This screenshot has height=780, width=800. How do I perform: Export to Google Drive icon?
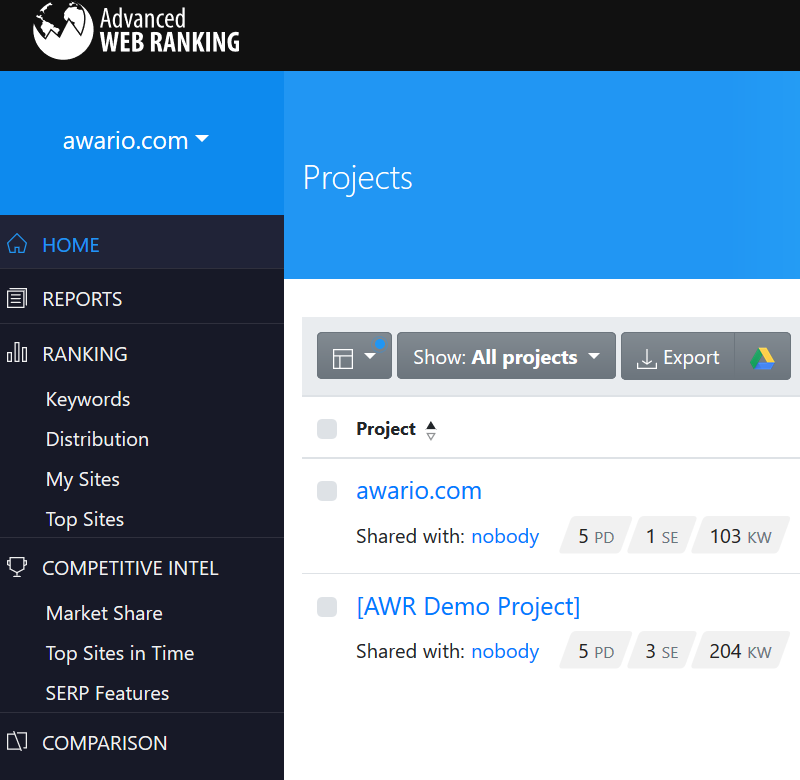pyautogui.click(x=762, y=358)
